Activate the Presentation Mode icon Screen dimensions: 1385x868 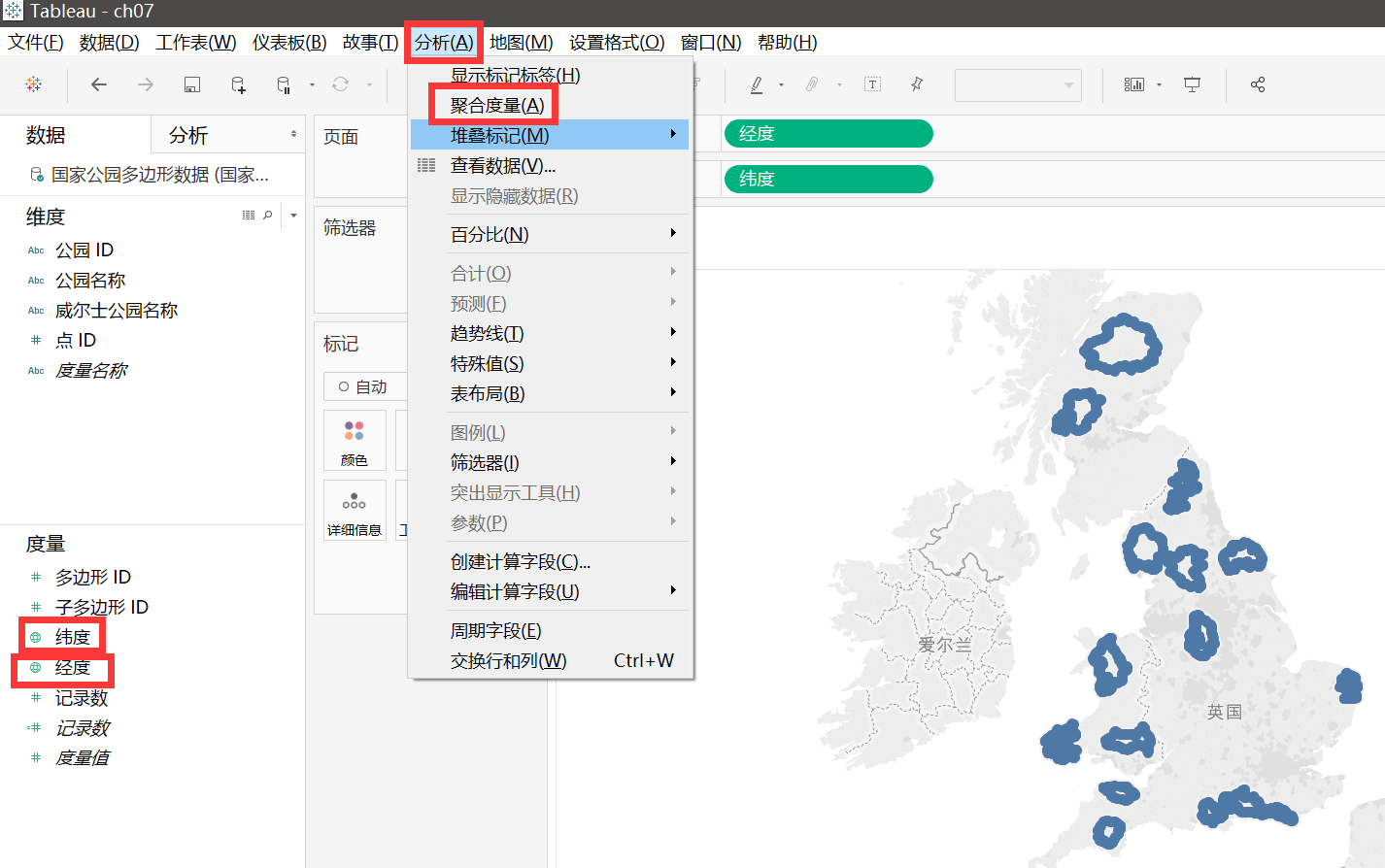(x=1192, y=85)
